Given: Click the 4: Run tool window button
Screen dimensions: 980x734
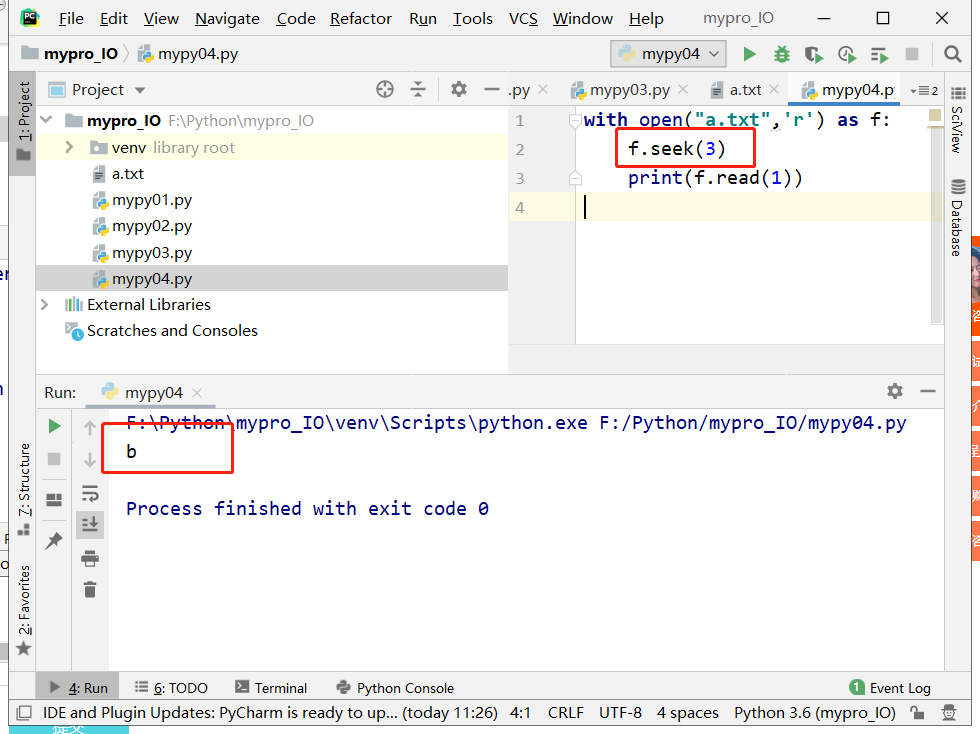Looking at the screenshot, I should [x=79, y=688].
